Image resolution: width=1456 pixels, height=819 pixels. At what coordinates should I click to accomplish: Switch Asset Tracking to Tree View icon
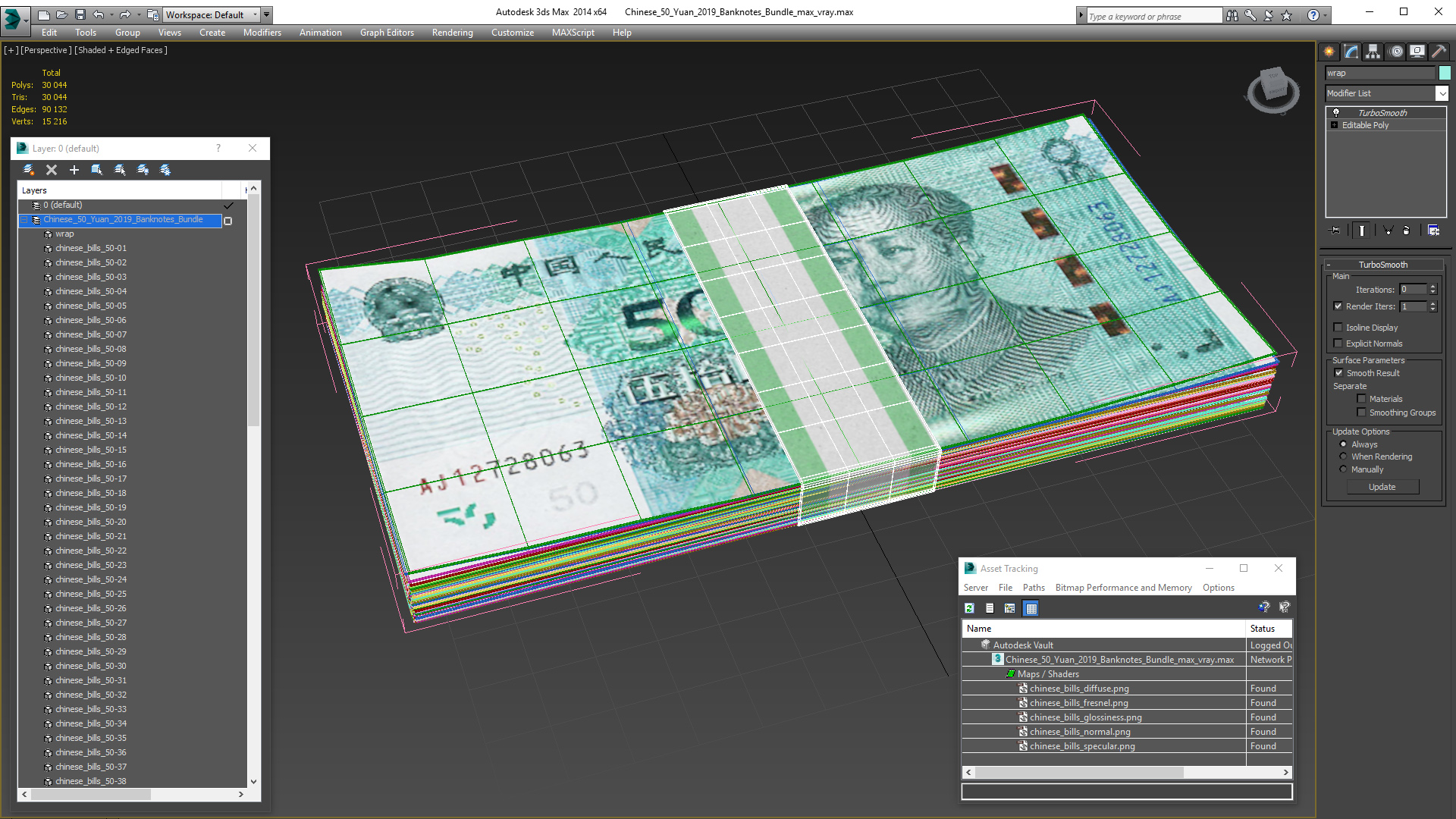pos(1010,608)
